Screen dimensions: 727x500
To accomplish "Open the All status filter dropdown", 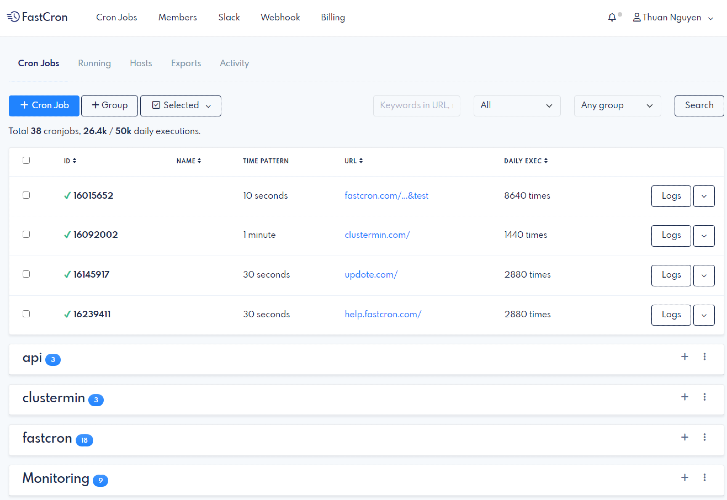I will coord(517,106).
